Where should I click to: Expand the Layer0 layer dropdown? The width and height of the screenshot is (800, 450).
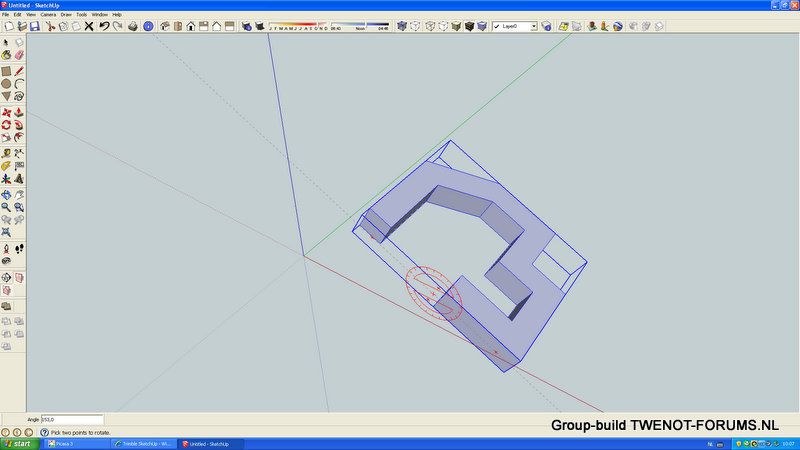(534, 27)
